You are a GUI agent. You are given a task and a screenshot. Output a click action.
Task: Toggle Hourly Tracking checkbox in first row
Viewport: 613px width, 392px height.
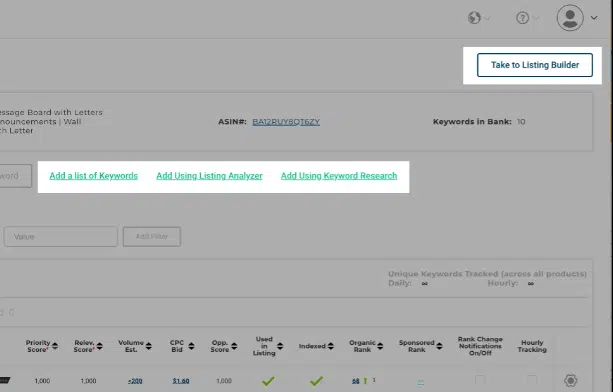point(531,380)
